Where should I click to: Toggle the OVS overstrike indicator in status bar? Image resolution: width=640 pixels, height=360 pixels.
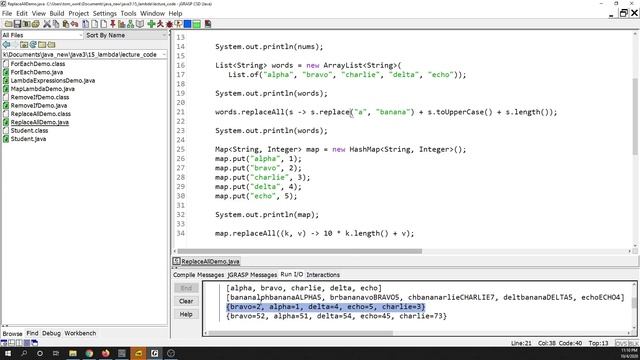(621, 343)
